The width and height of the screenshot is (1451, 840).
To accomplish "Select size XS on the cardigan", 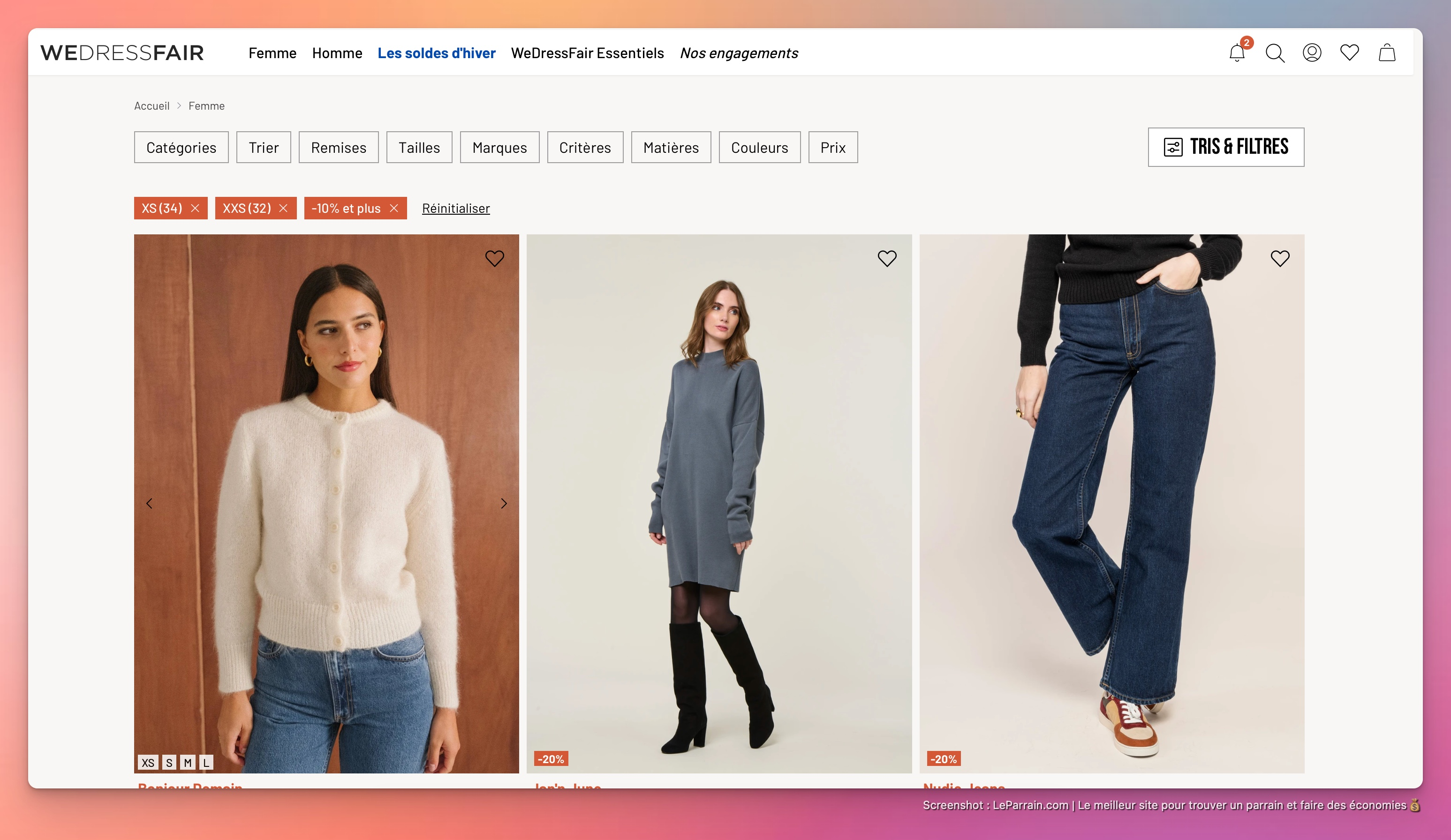I will coord(148,762).
